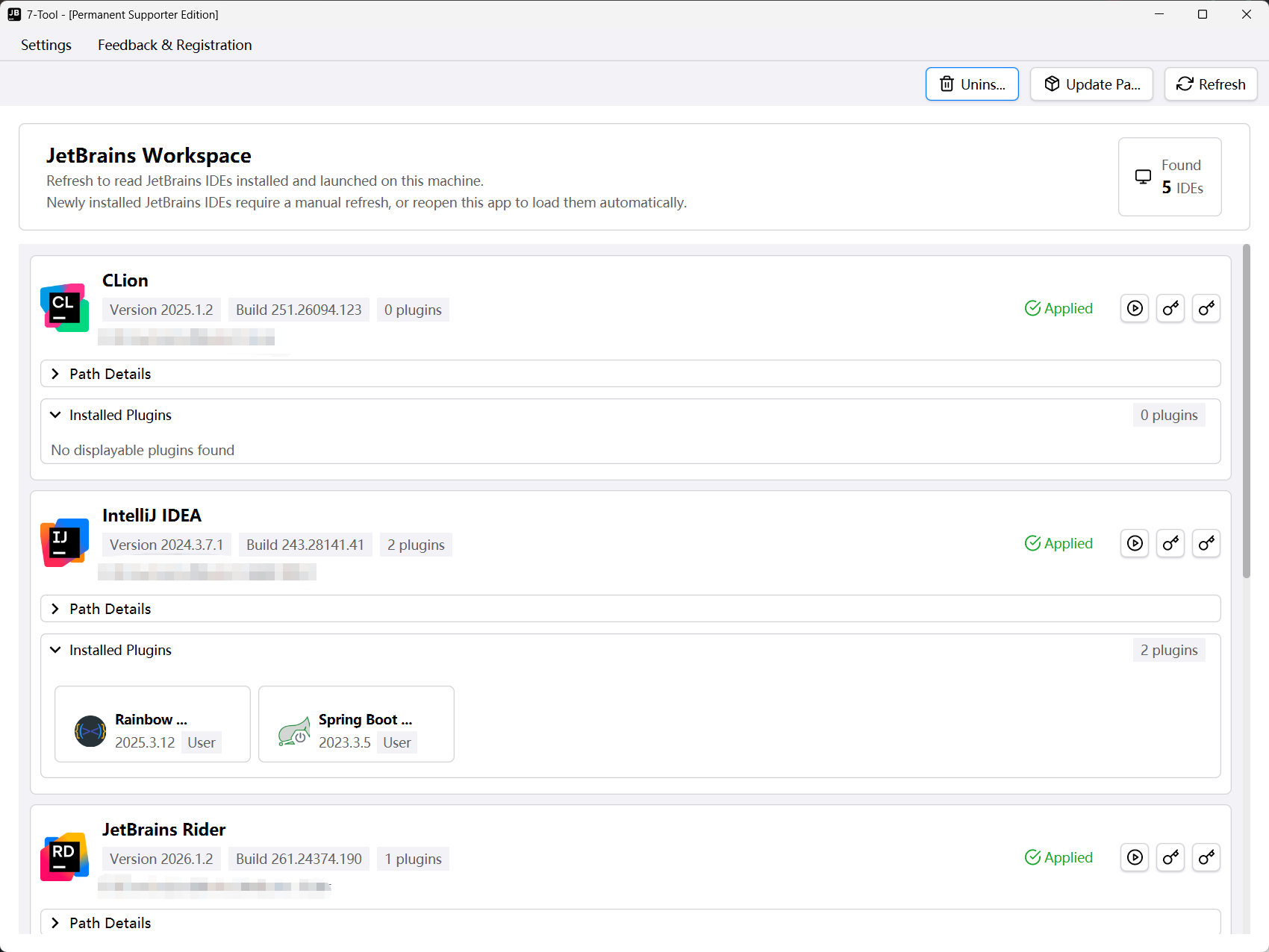Viewport: 1269px width, 952px height.
Task: Click the right key button in IntelliJ IDEA row
Action: click(x=1206, y=543)
